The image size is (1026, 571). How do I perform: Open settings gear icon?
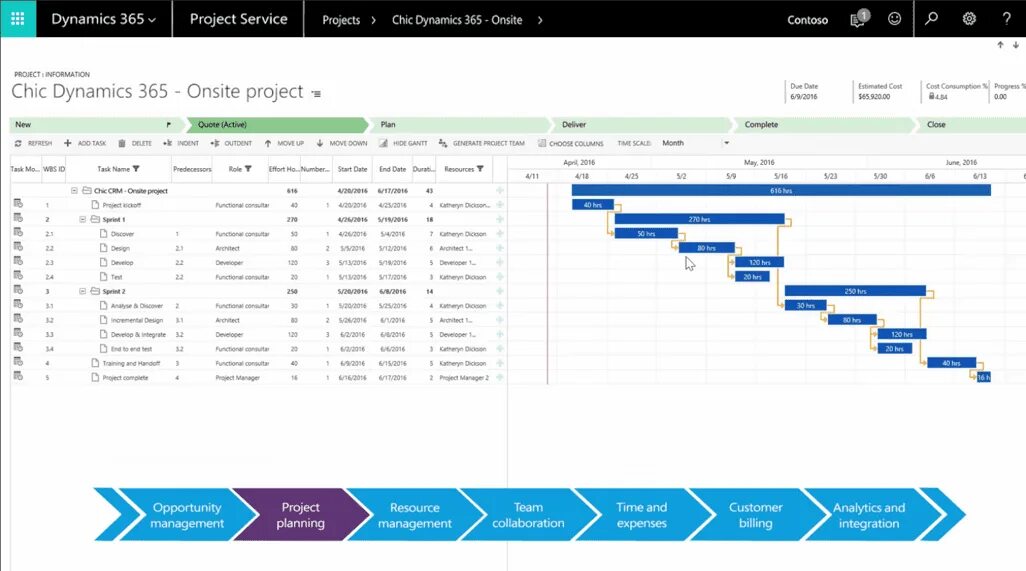coord(969,19)
